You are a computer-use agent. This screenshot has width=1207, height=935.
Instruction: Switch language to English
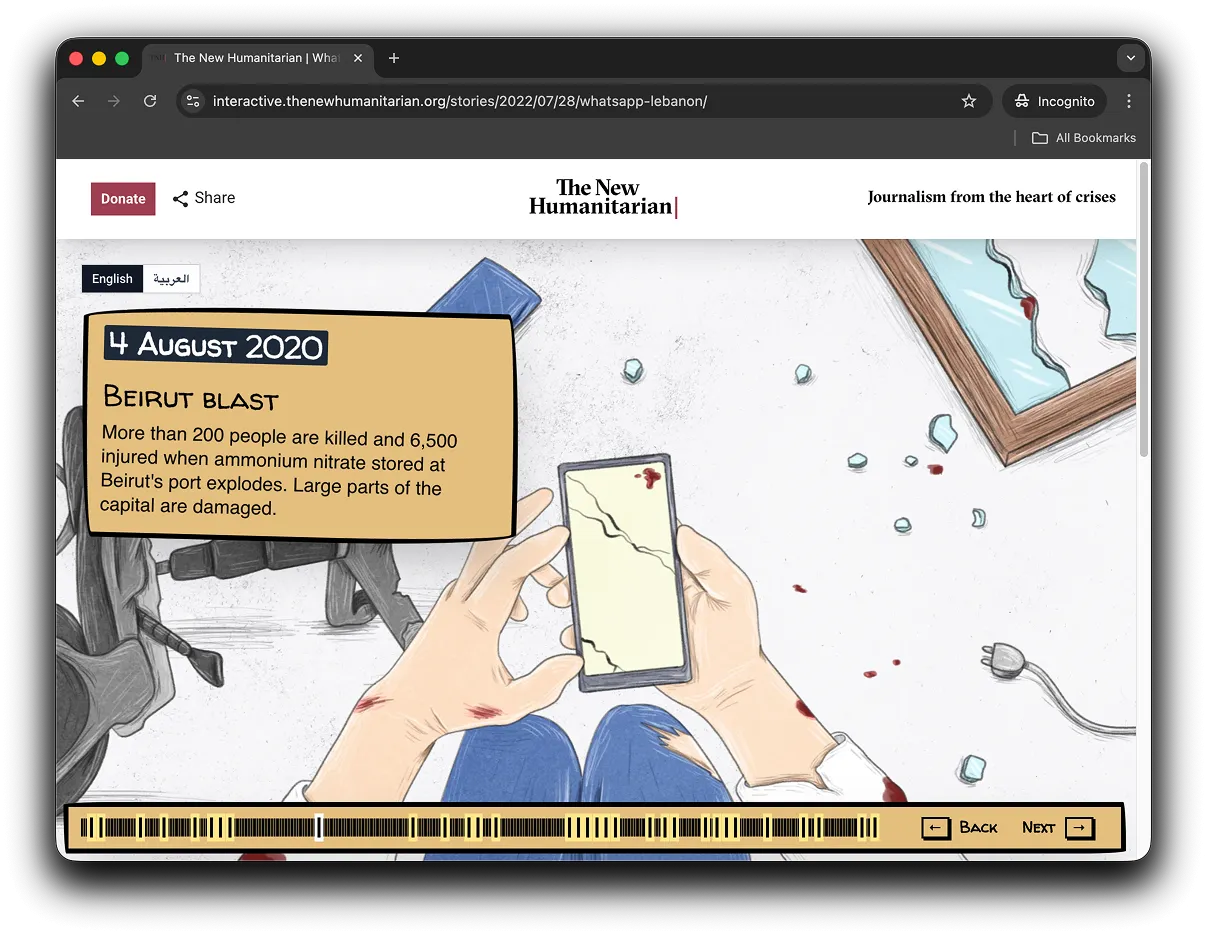(112, 279)
